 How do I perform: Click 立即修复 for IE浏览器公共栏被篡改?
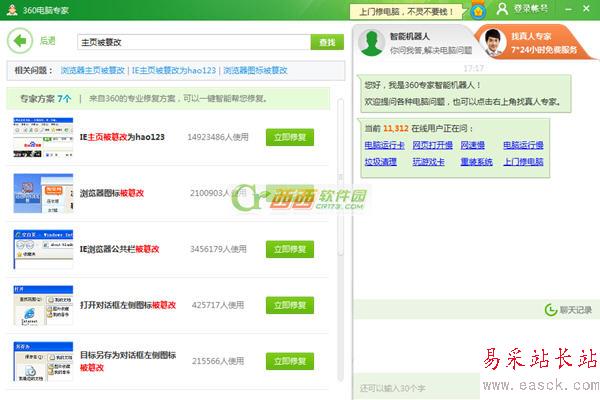(290, 249)
